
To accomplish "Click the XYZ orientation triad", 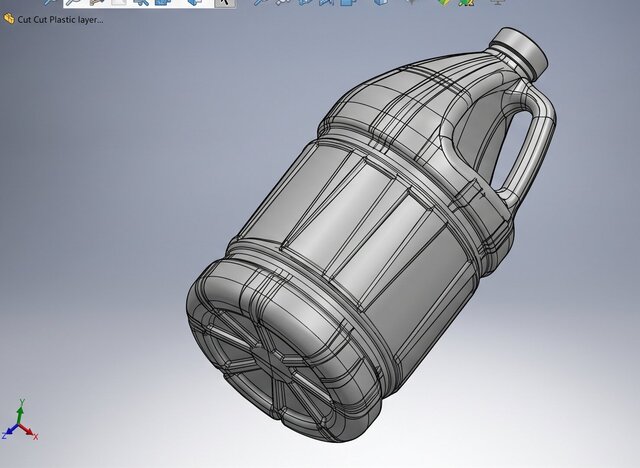I will pos(19,420).
